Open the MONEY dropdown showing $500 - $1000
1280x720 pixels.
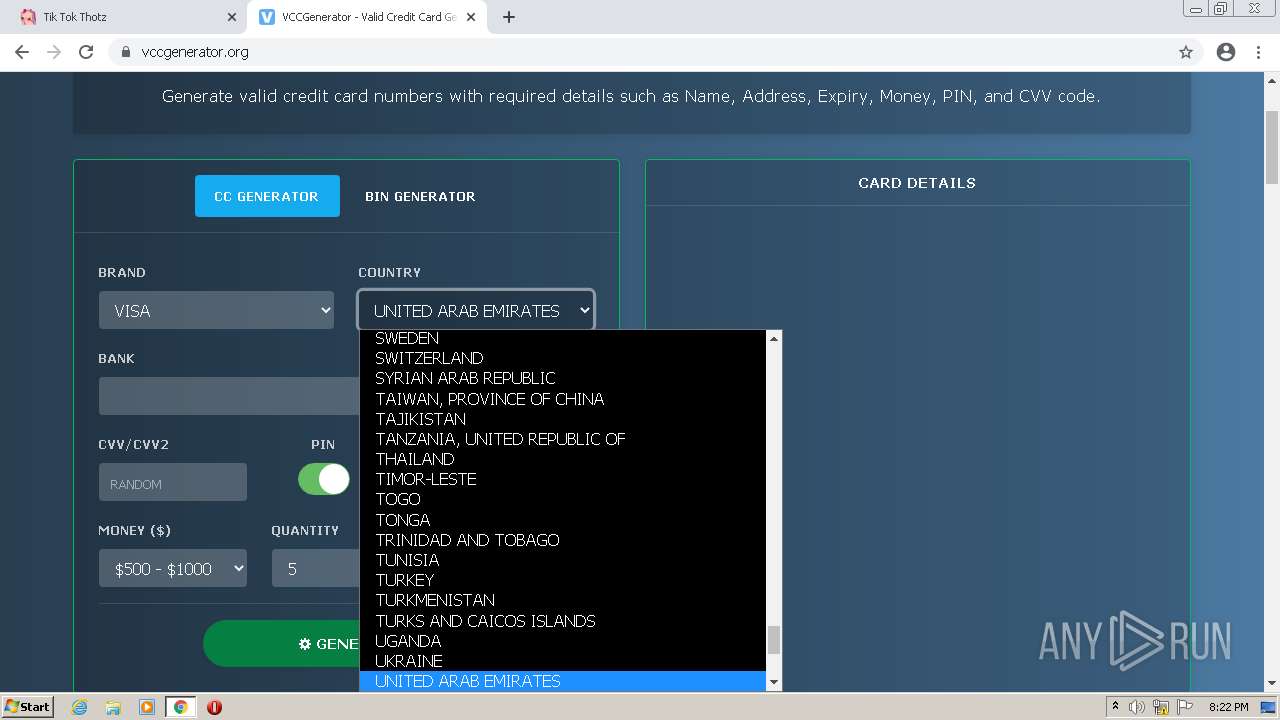click(173, 568)
